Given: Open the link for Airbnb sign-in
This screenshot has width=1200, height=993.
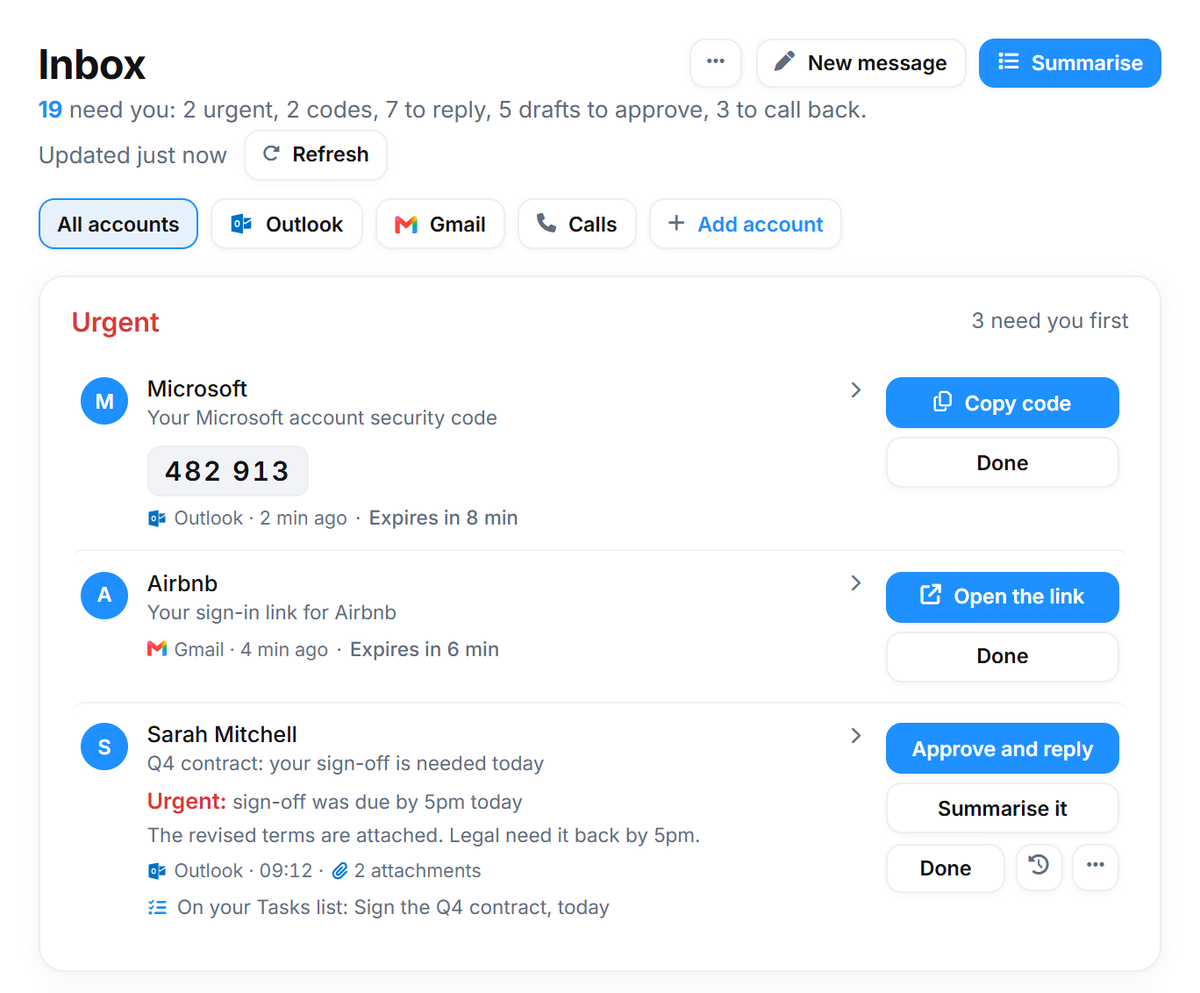Looking at the screenshot, I should coord(1002,597).
